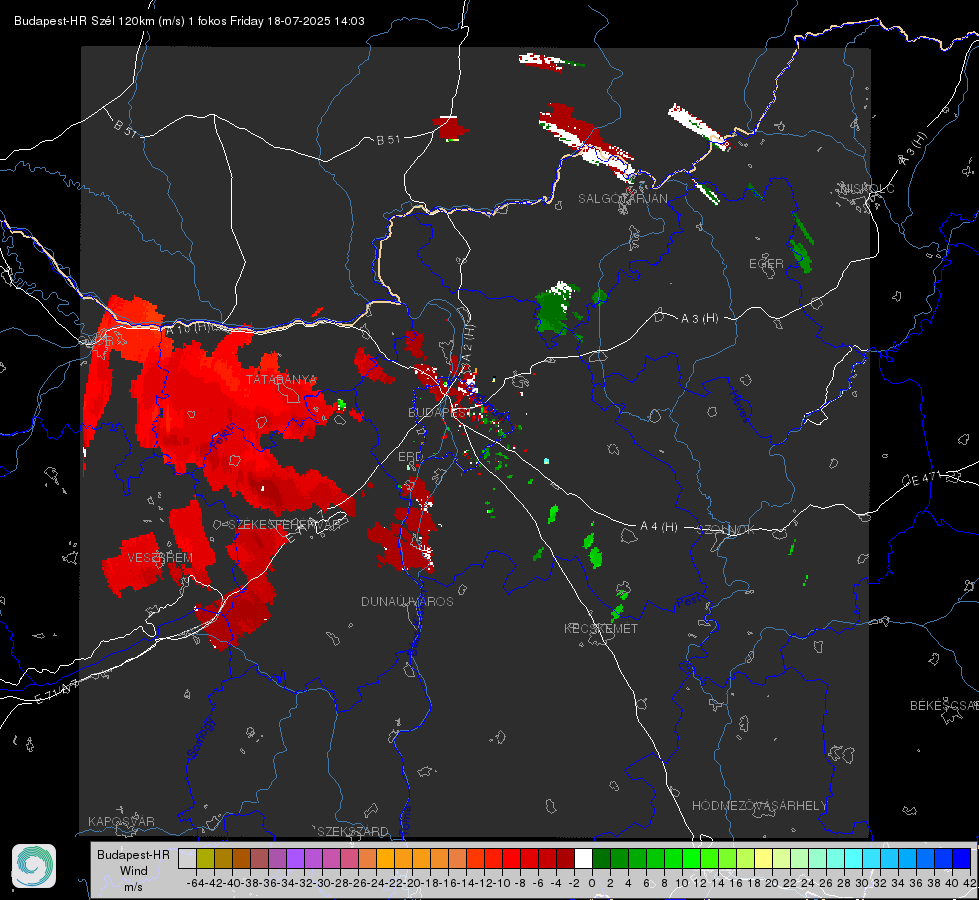Click the BEKESCSABA city label
The height and width of the screenshot is (900, 979).
[944, 705]
